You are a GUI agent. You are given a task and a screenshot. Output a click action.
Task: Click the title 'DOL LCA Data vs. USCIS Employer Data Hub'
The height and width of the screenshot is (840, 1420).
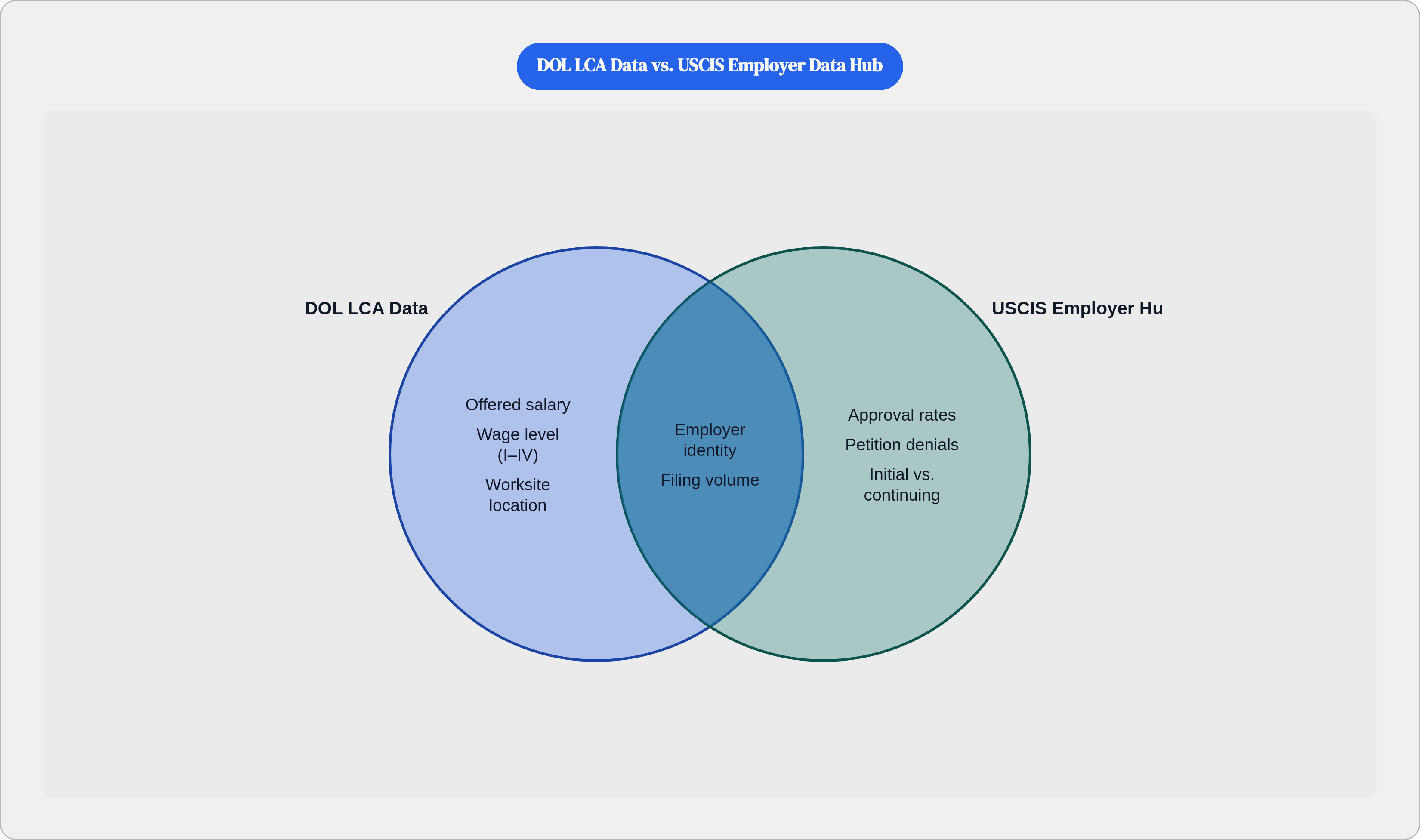710,66
